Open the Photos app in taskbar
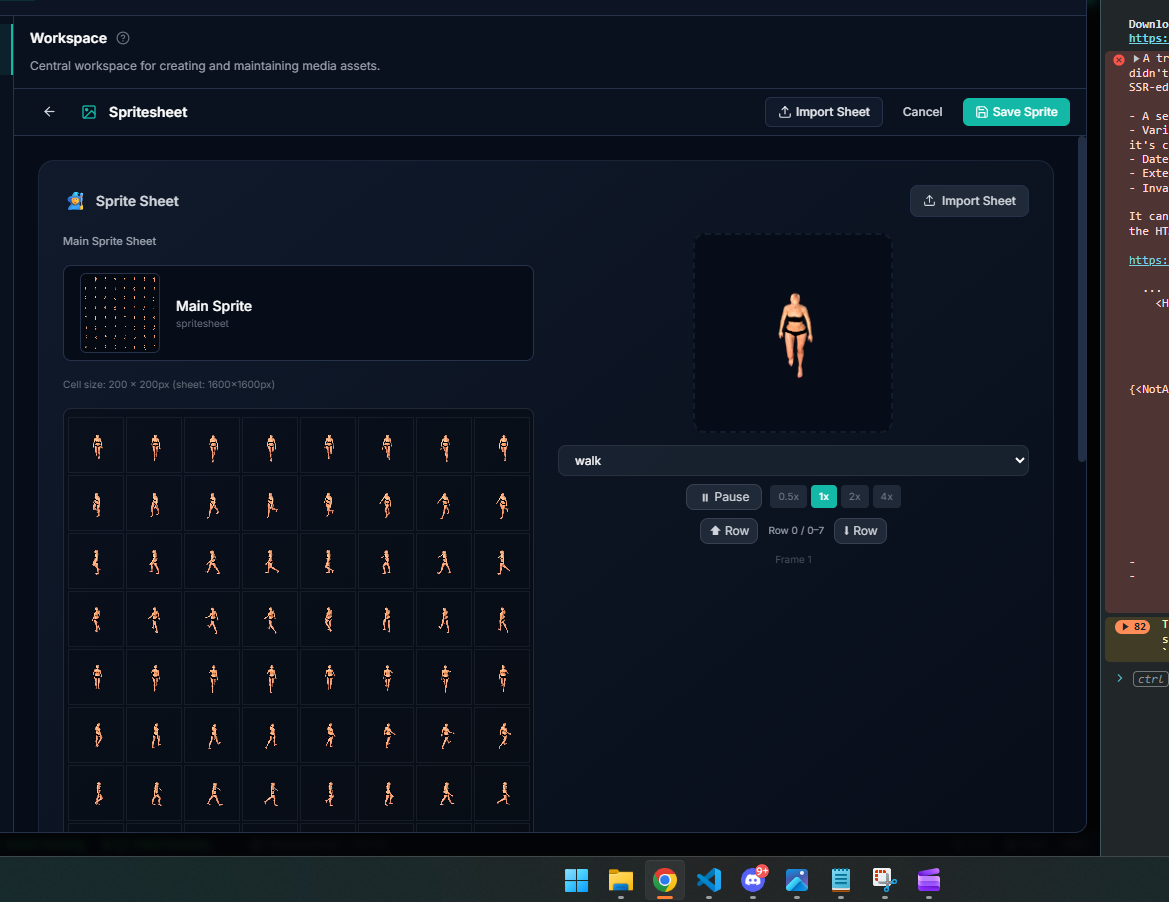This screenshot has height=902, width=1169. pos(797,880)
